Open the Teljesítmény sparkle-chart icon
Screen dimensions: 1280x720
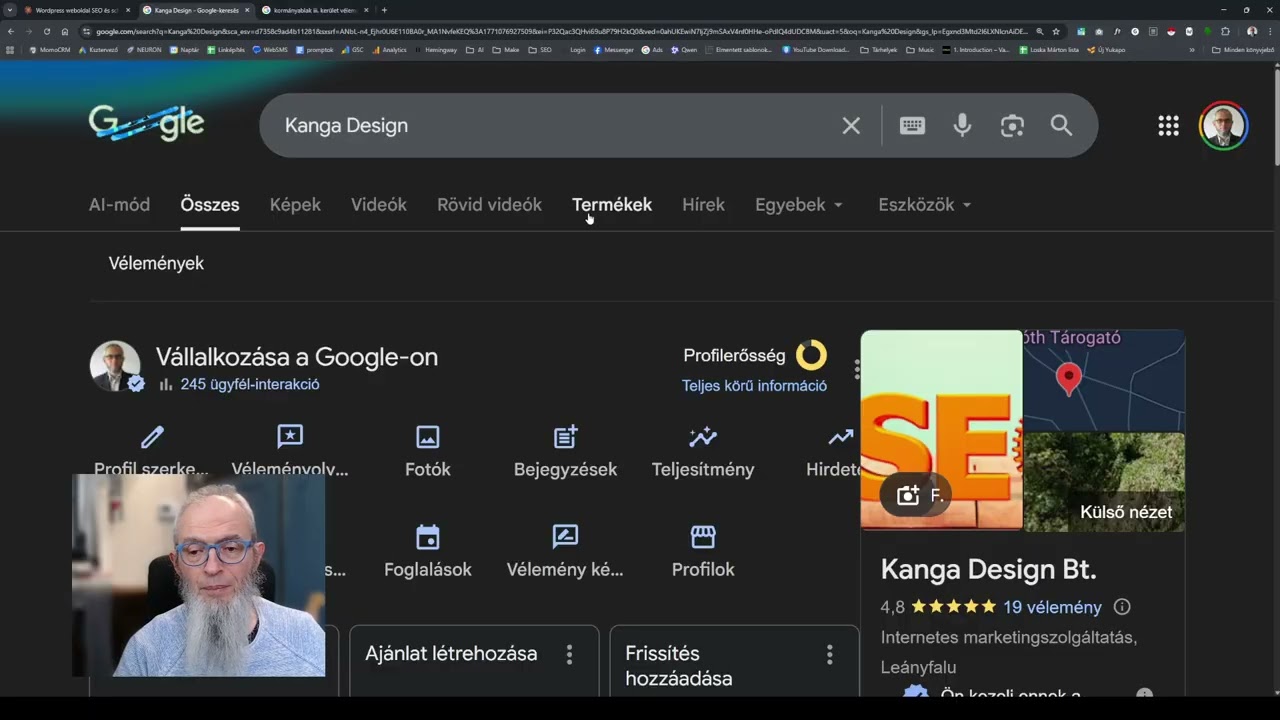coord(703,437)
